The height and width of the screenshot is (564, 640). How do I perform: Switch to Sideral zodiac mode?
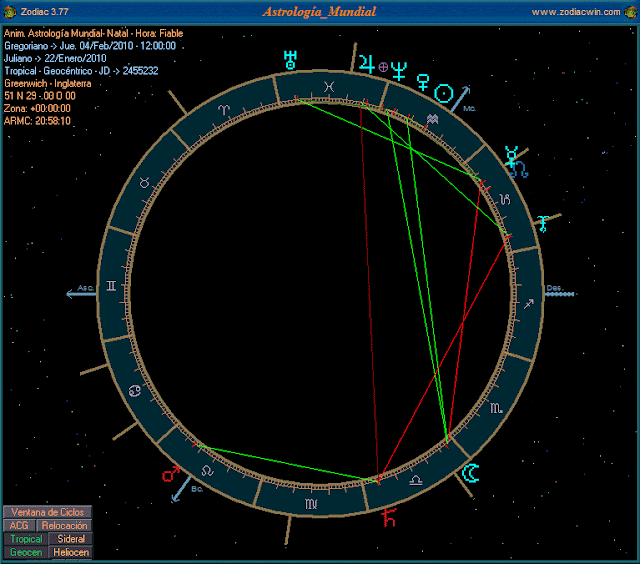pos(71,539)
